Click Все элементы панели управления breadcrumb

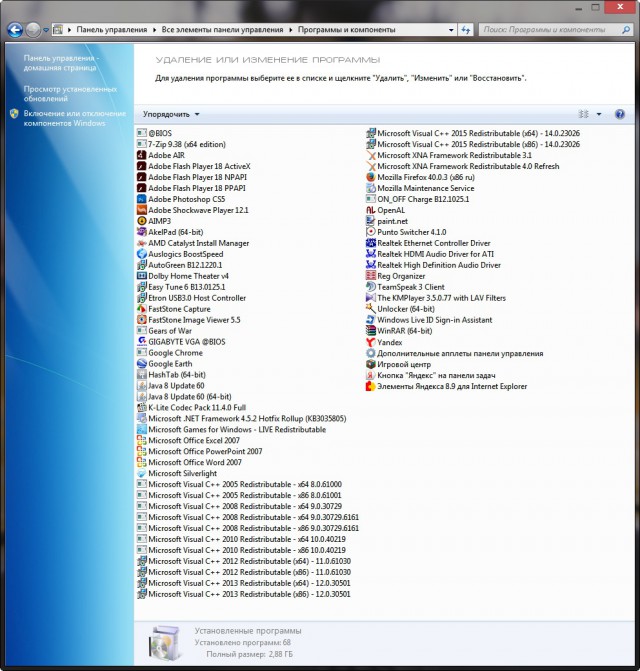pos(222,30)
